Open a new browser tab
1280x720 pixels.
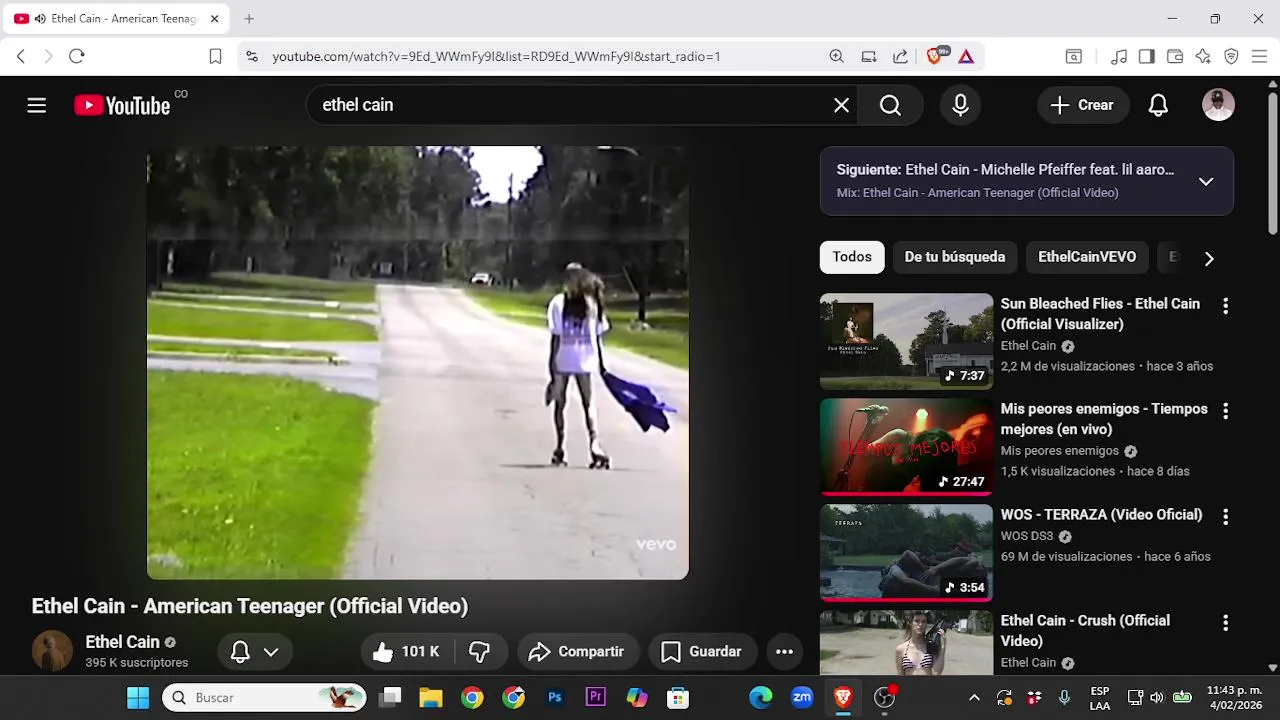coord(249,19)
